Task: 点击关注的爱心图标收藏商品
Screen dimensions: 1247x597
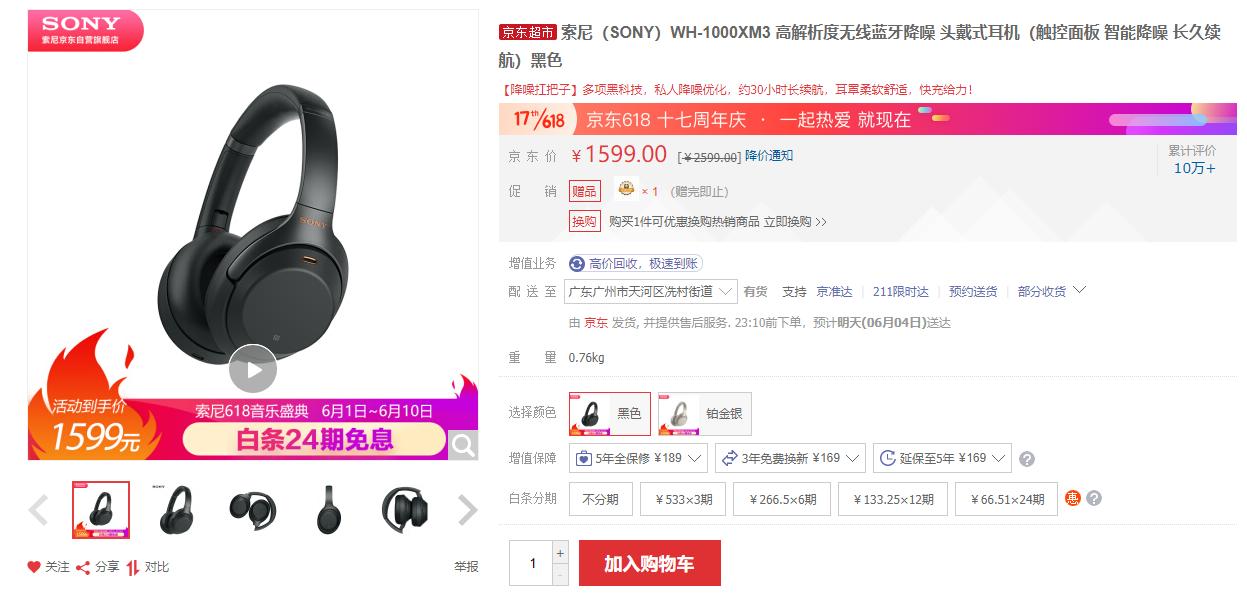Action: 35,565
